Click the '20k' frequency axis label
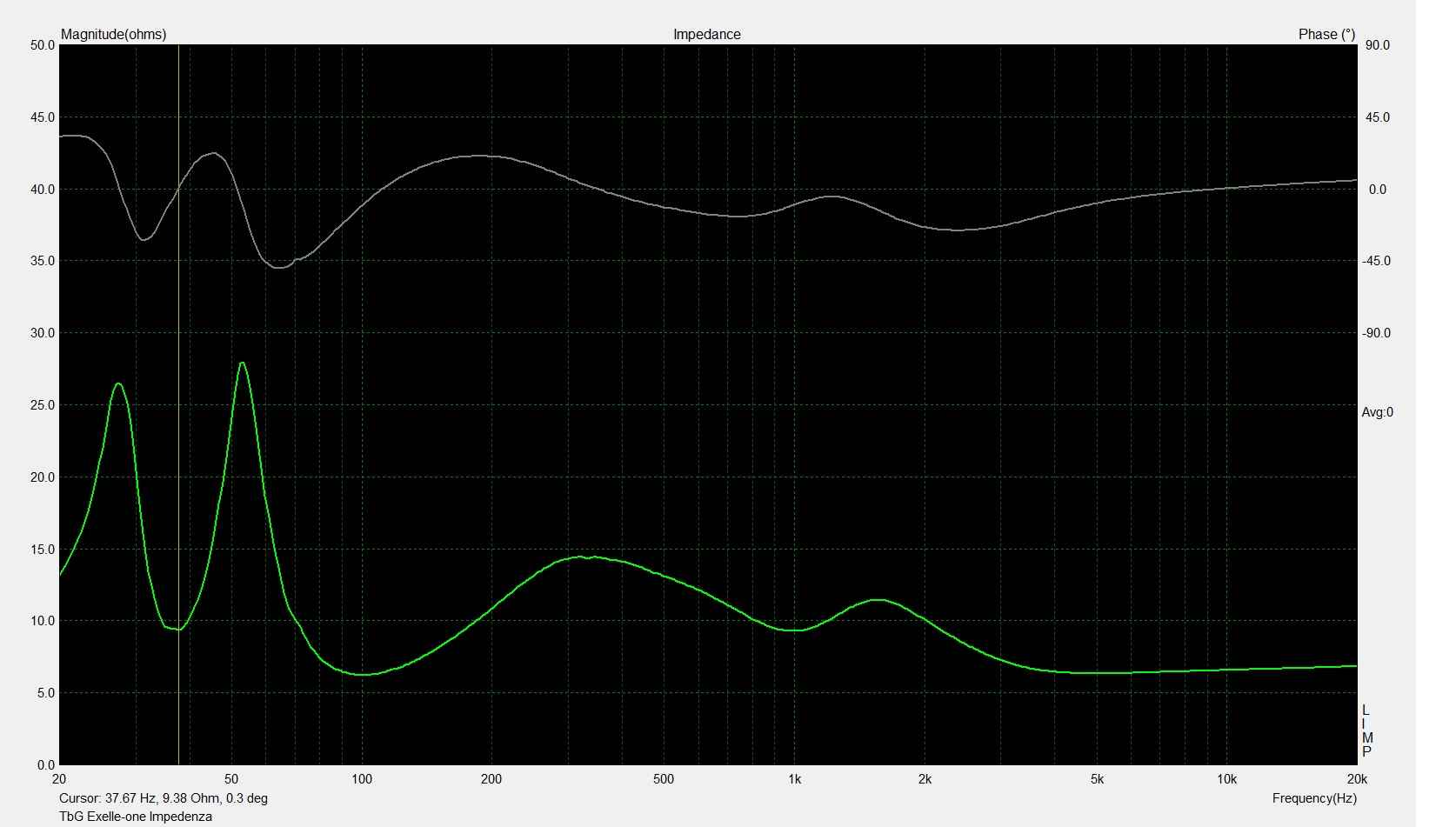The width and height of the screenshot is (1456, 827). point(1356,779)
